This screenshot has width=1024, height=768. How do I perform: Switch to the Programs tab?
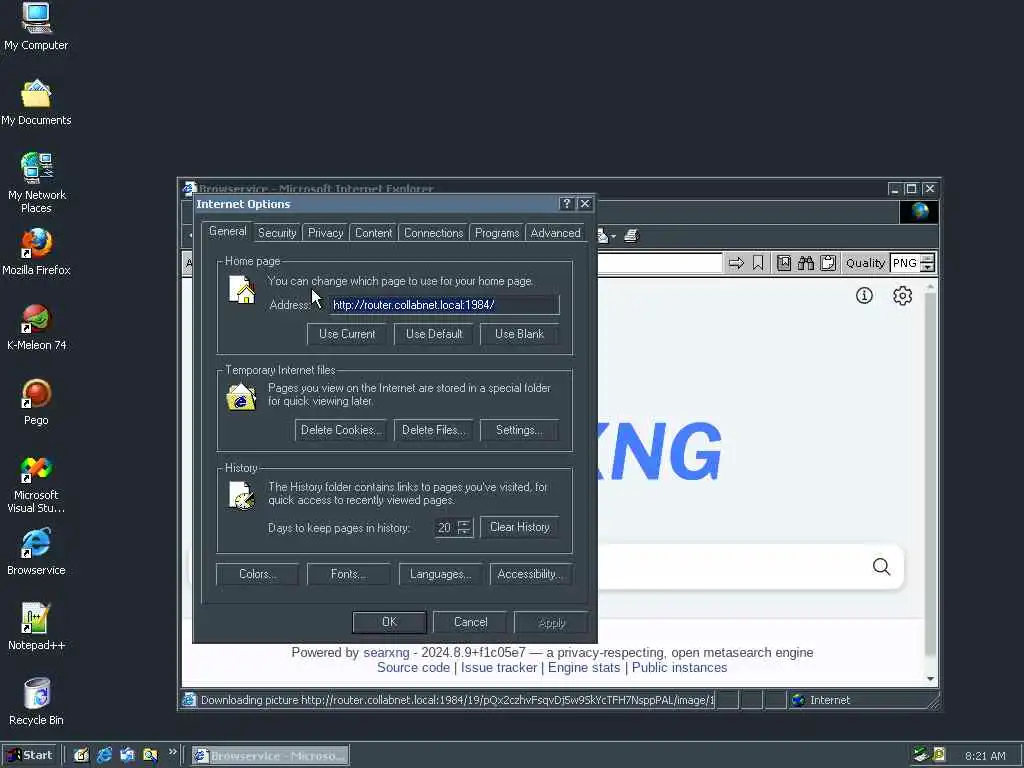[497, 233]
